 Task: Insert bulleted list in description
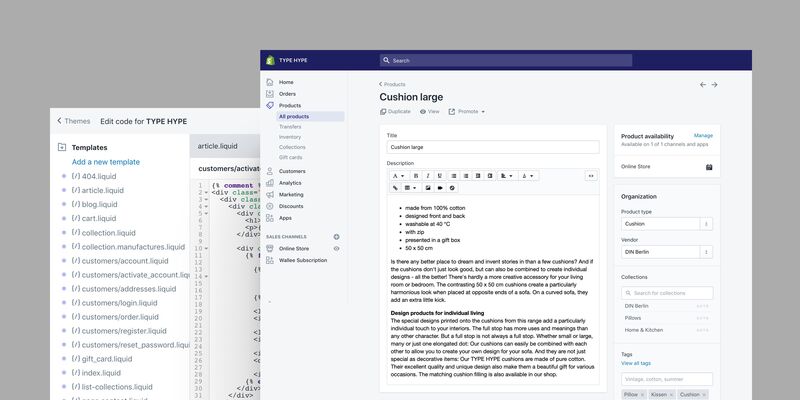(454, 176)
